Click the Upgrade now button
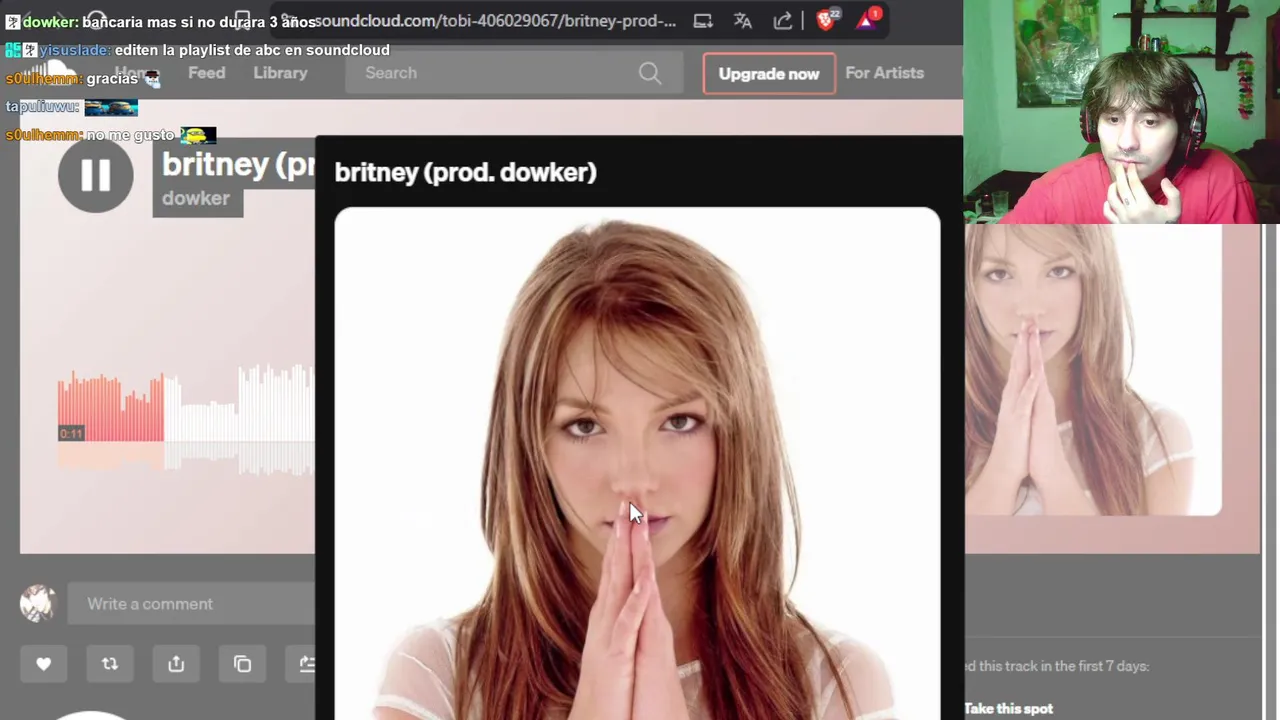This screenshot has height=720, width=1280. click(769, 74)
